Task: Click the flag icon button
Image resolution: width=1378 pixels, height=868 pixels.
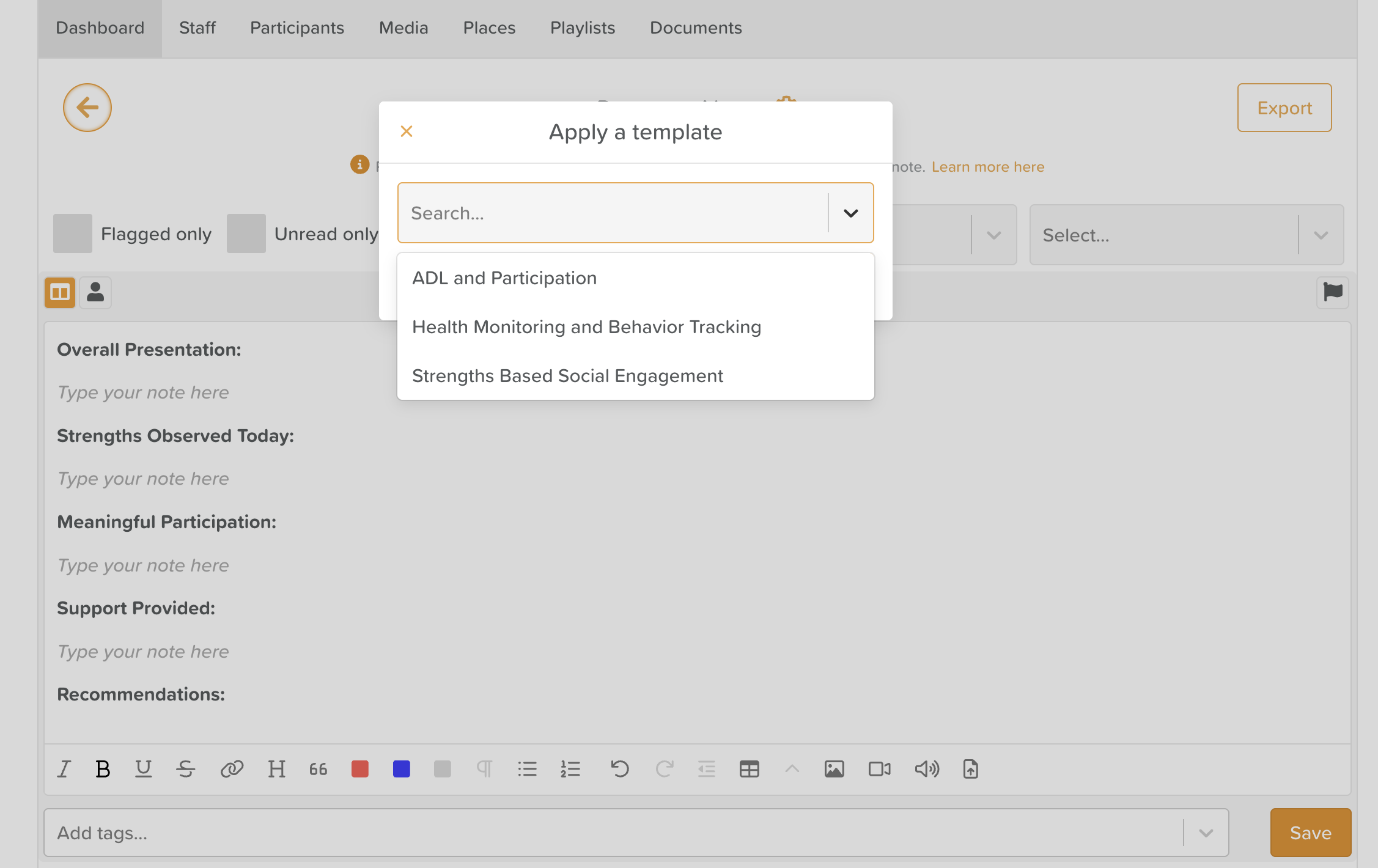Action: pyautogui.click(x=1332, y=292)
